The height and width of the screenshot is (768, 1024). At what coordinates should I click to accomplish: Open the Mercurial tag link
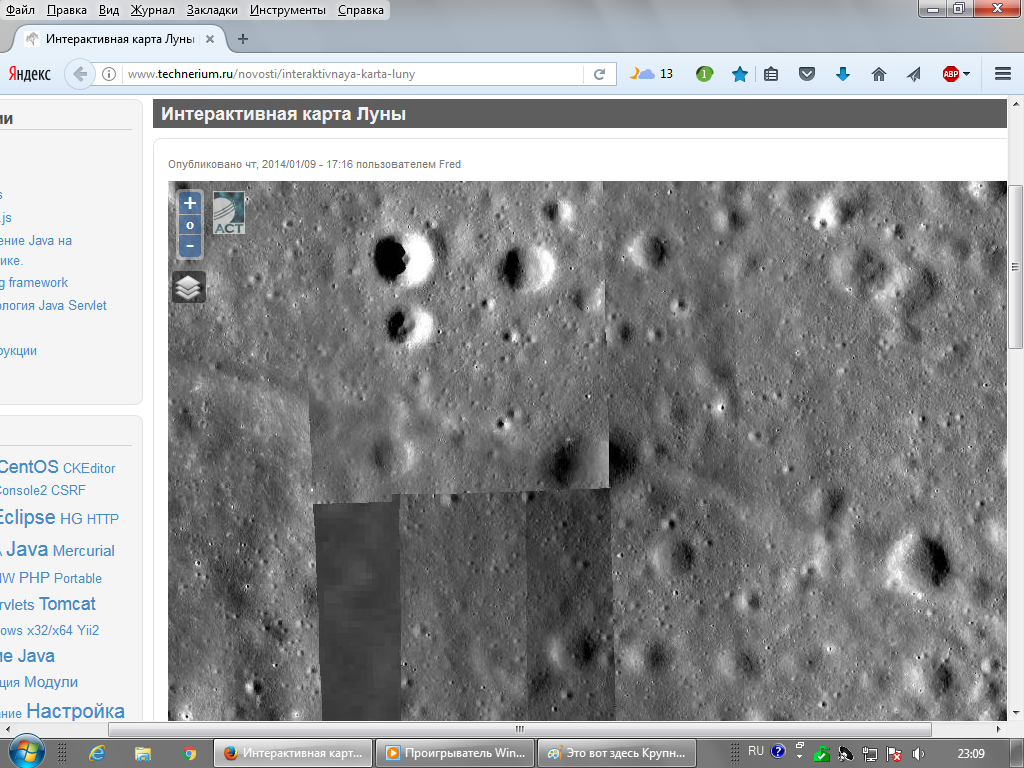coord(84,551)
